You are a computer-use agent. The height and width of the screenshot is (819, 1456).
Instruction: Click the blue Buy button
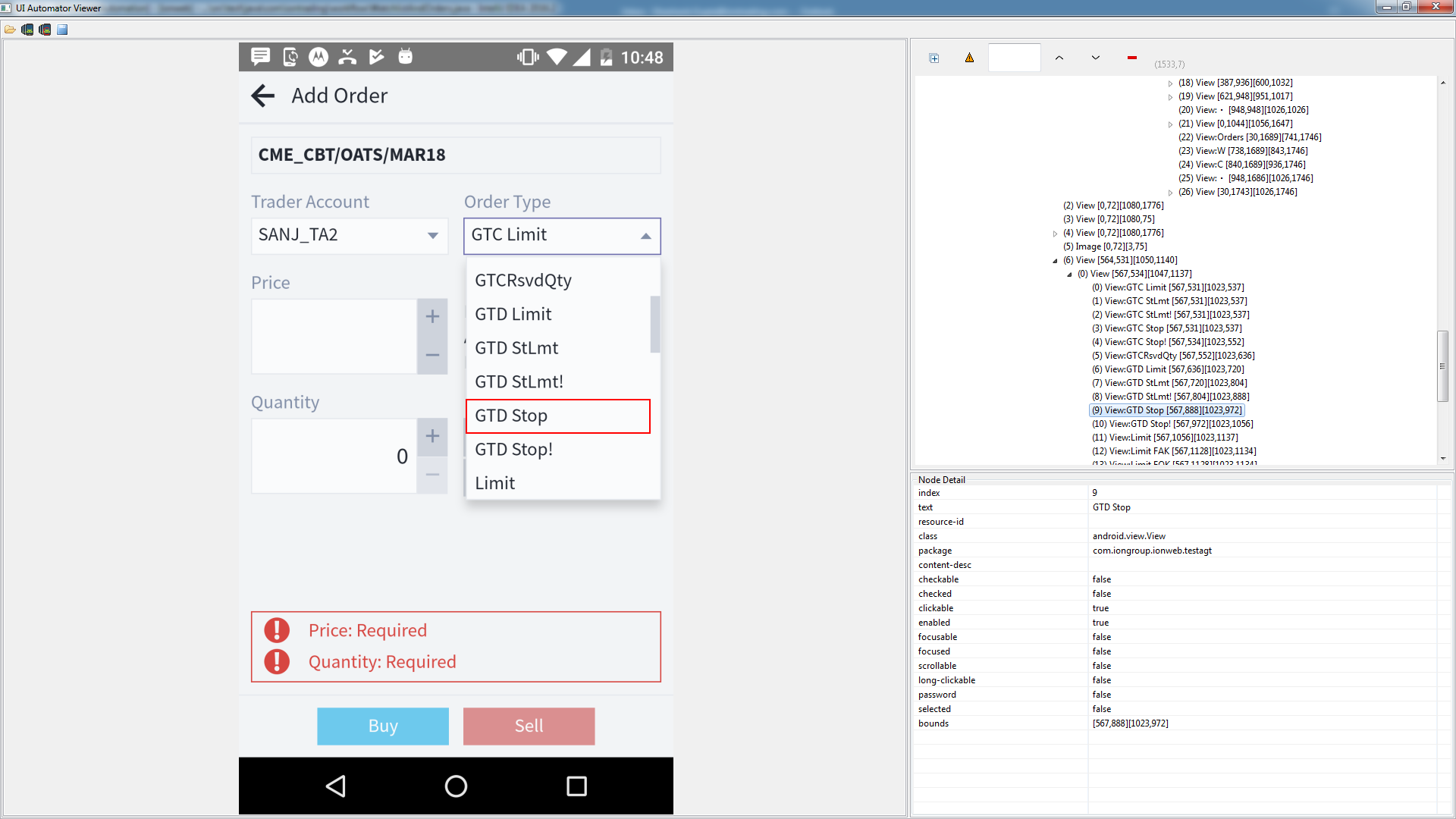point(383,726)
